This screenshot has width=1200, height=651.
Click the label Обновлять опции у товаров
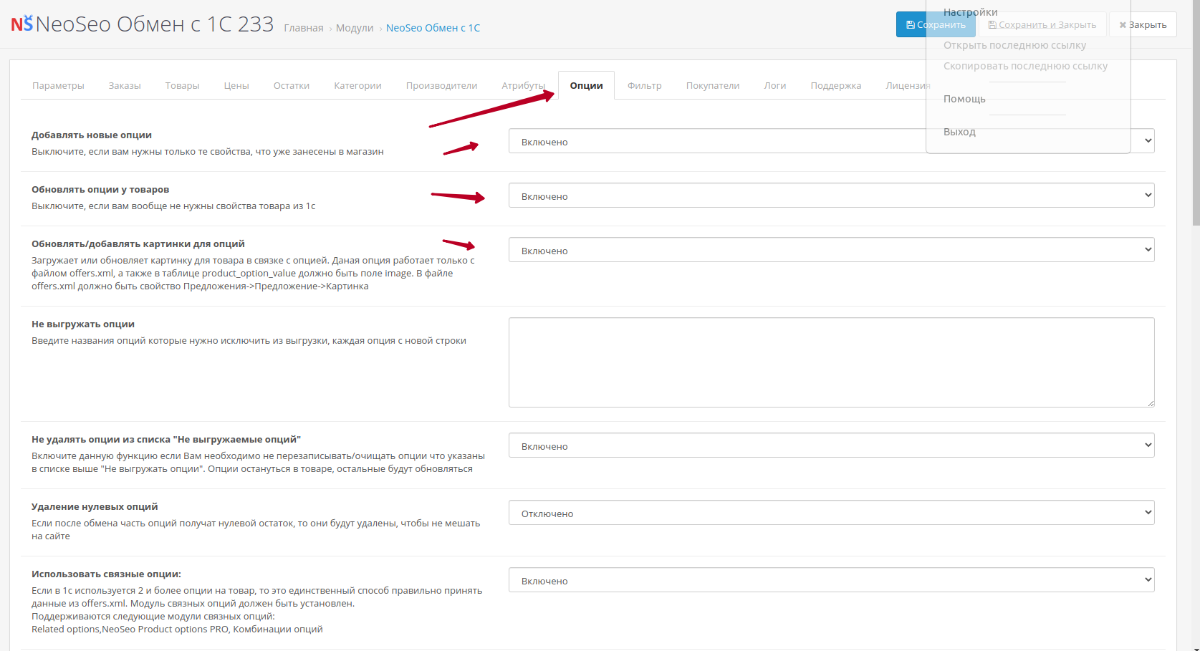coord(100,189)
